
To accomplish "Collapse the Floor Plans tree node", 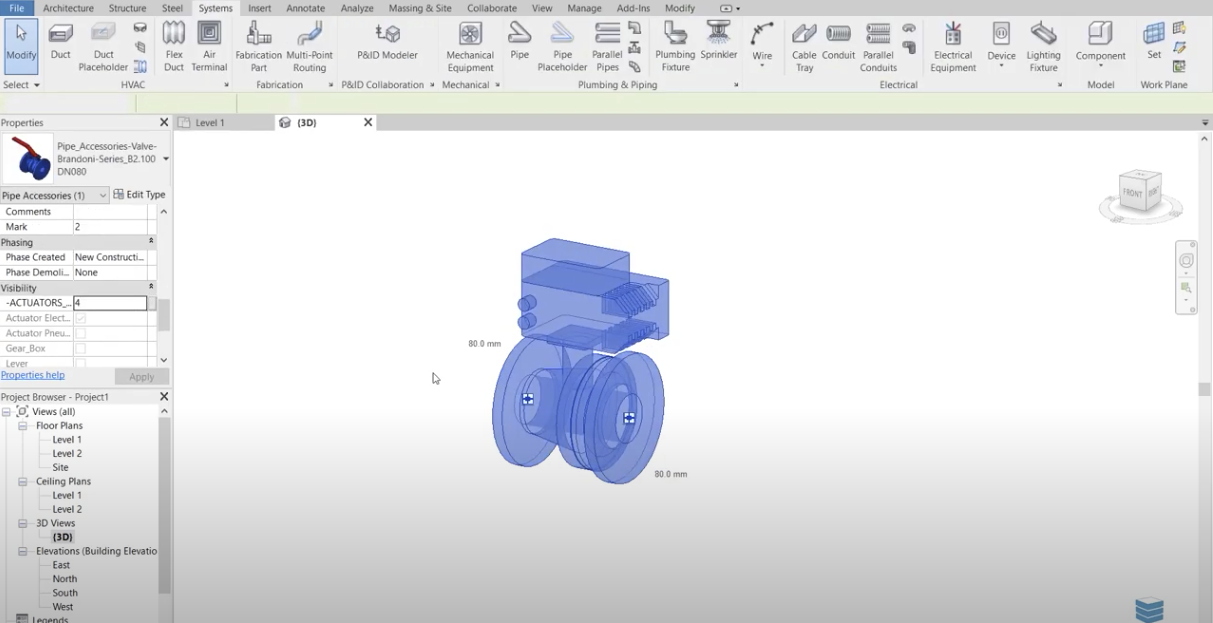I will point(22,426).
